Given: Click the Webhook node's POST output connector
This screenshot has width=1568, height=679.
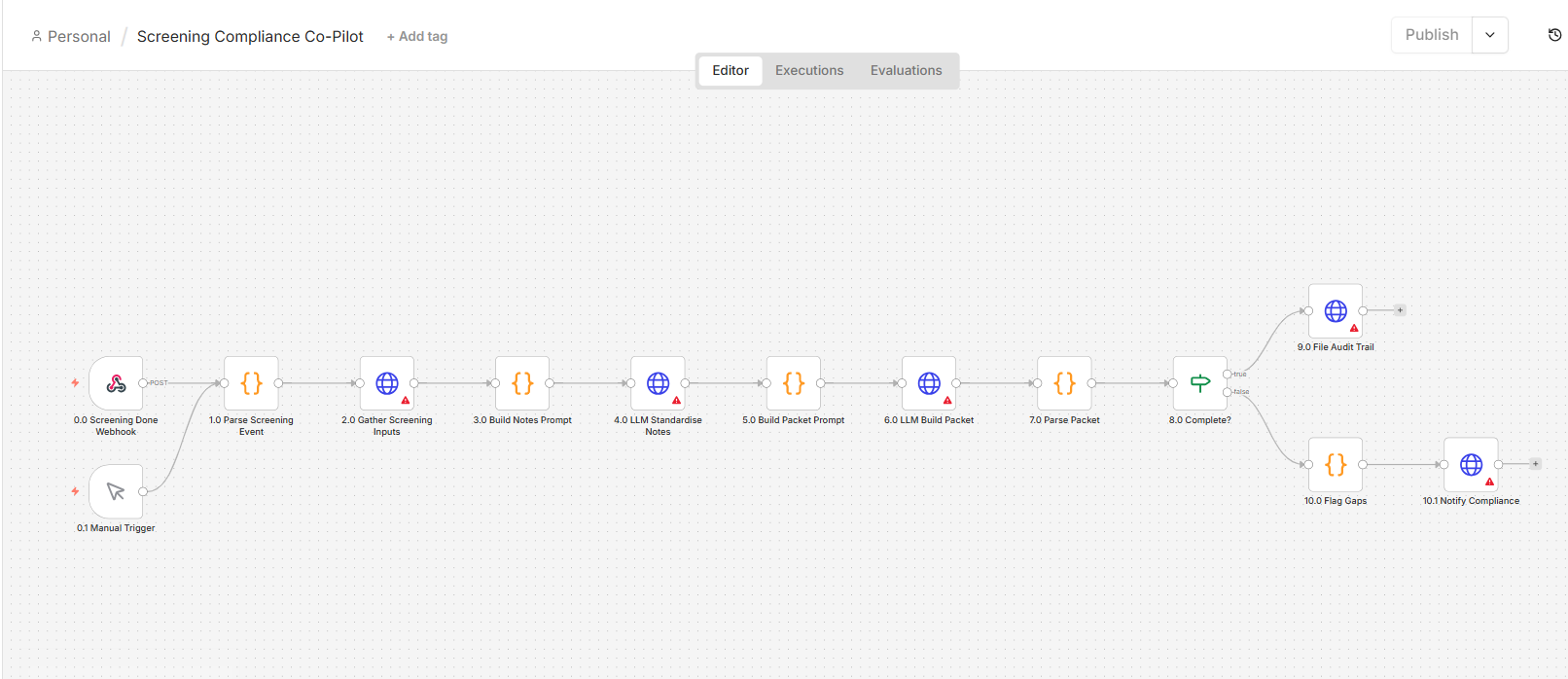Looking at the screenshot, I should 143,383.
